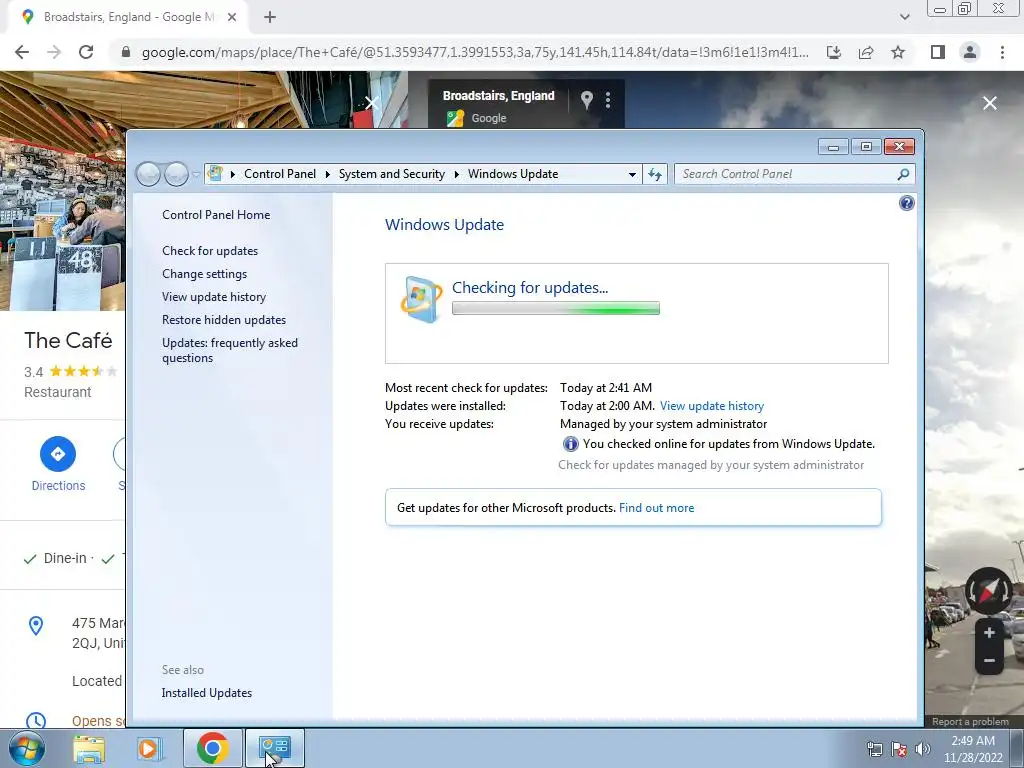The height and width of the screenshot is (768, 1024).
Task: Click View update history next to 2:00 AM
Action: pyautogui.click(x=712, y=406)
